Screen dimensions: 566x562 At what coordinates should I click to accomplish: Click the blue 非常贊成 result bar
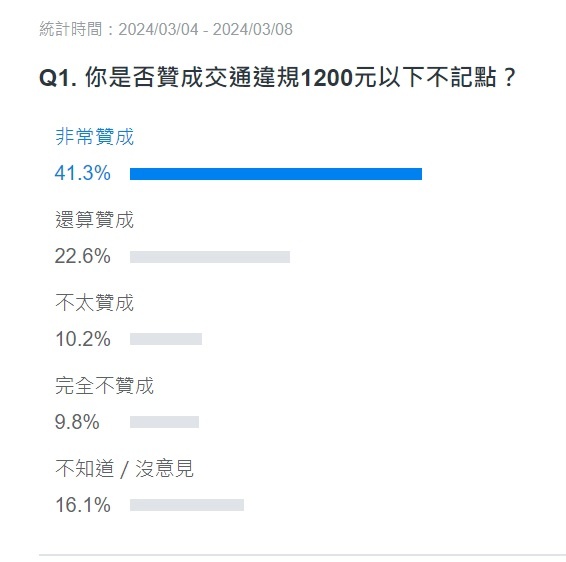coord(276,174)
